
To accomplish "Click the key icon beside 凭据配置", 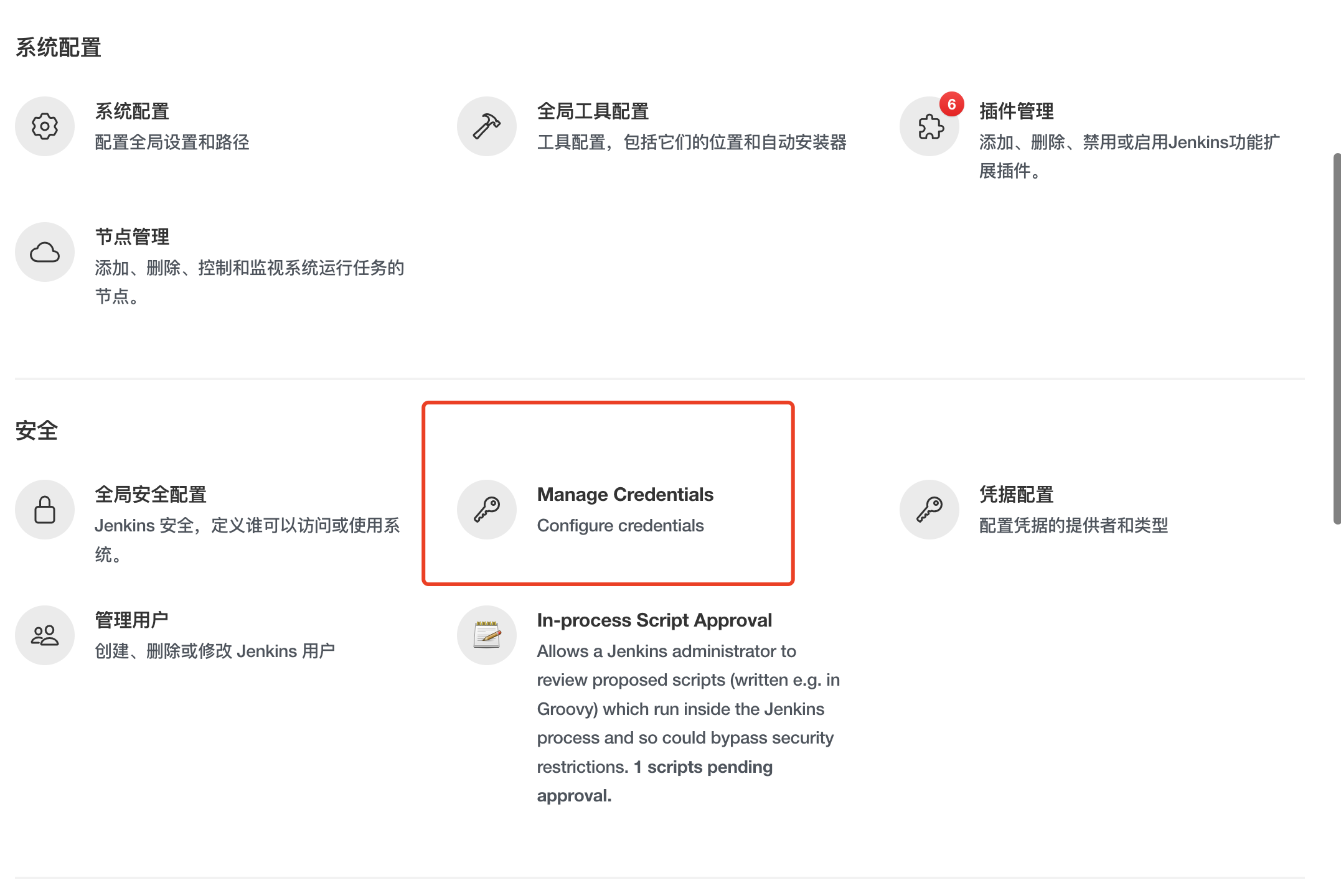I will coord(929,510).
